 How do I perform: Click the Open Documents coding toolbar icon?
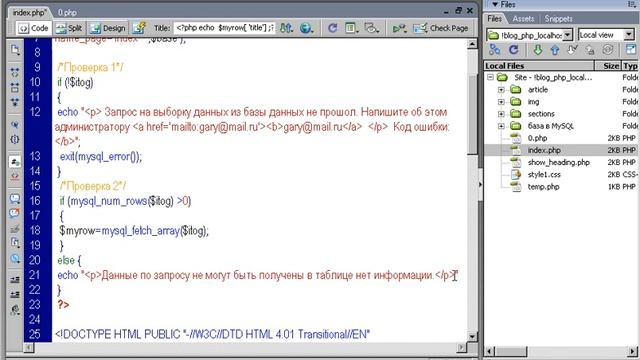(15, 50)
